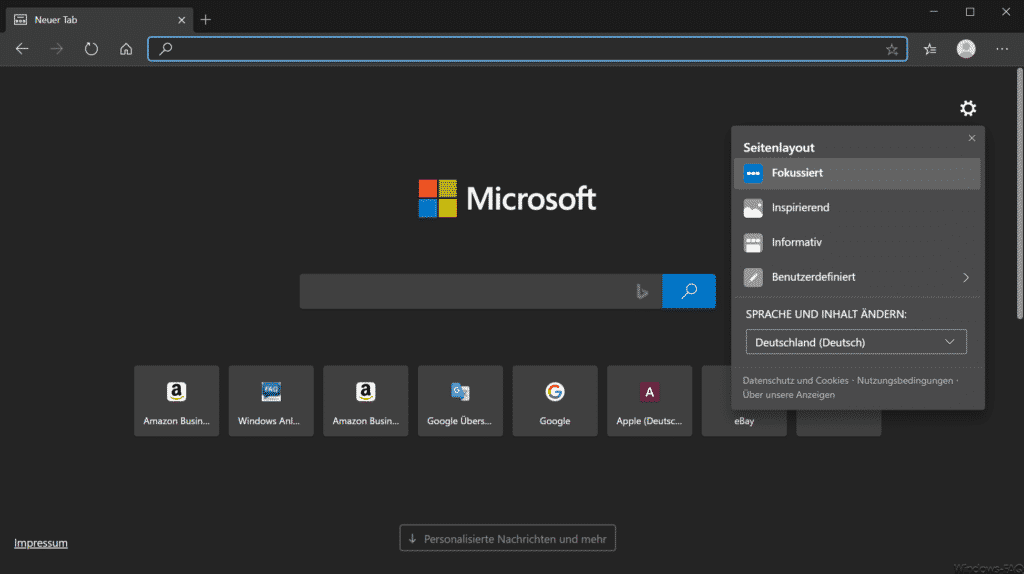Open Über unsere Anzeigen link
1024x574 pixels.
788,394
